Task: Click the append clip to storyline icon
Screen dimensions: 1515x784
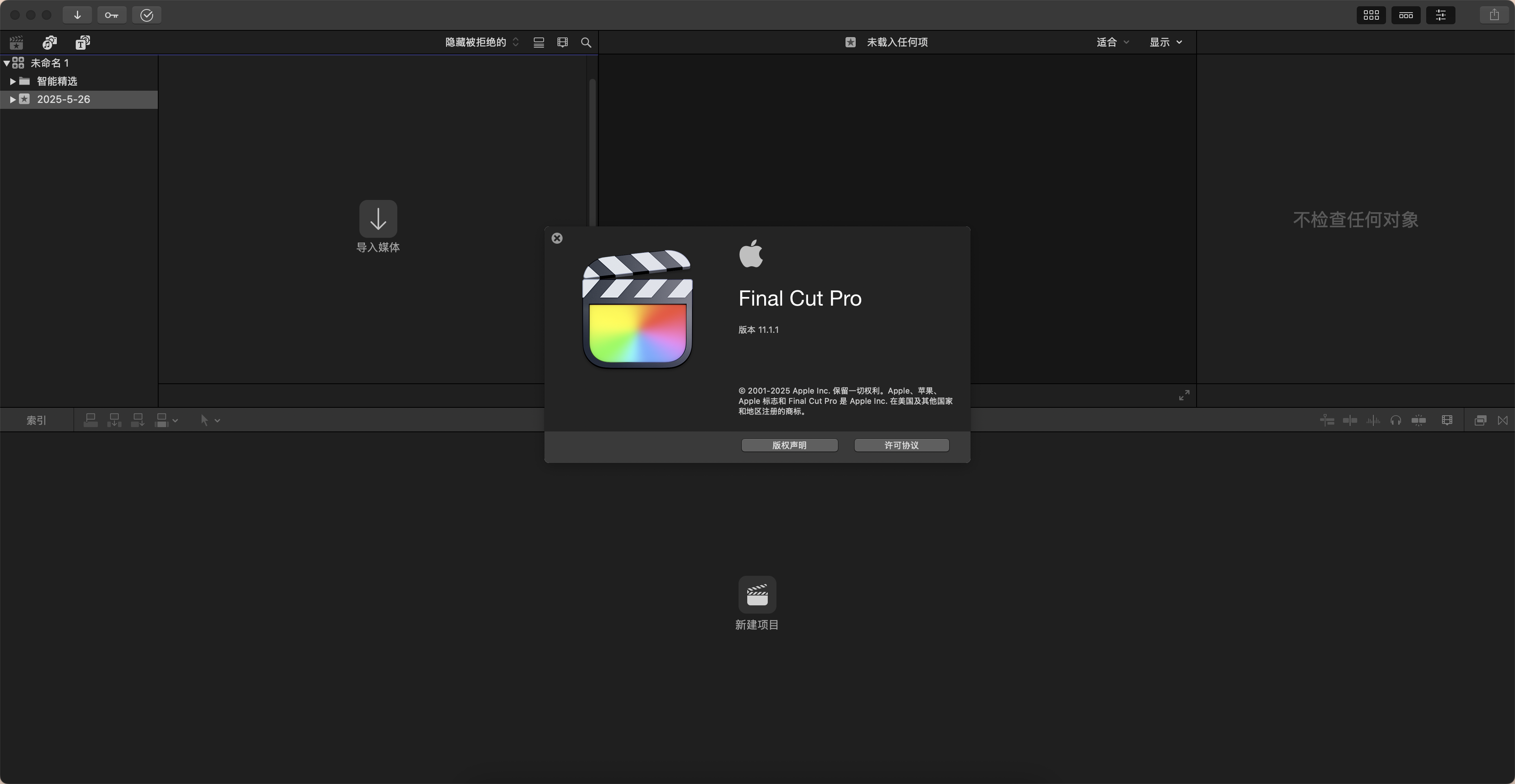Action: (138, 420)
